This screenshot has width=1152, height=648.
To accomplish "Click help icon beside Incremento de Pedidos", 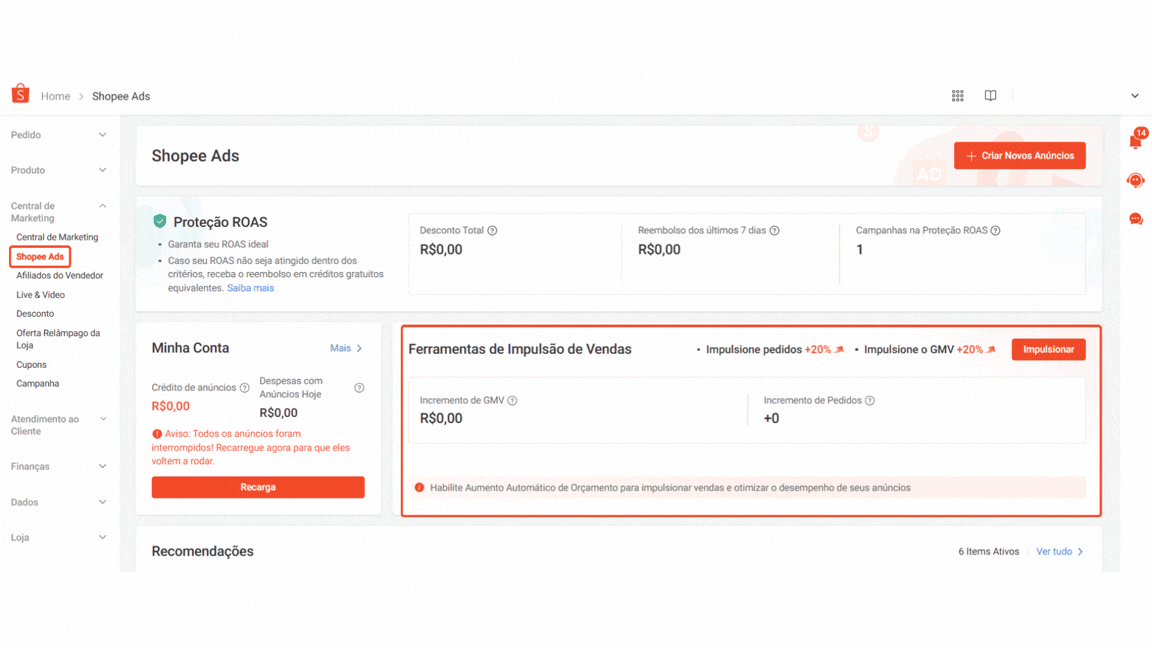I will [870, 401].
